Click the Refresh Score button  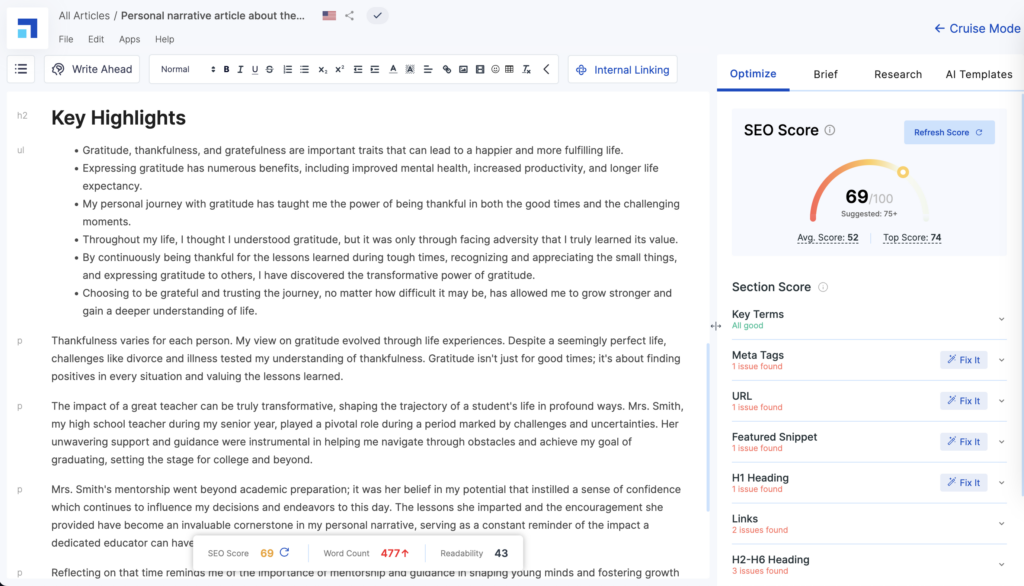948,131
